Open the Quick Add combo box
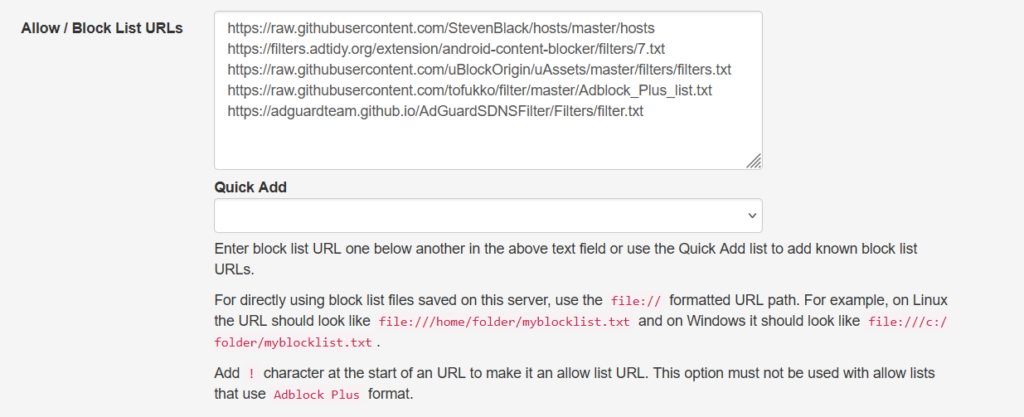This screenshot has width=1024, height=417. (x=488, y=216)
